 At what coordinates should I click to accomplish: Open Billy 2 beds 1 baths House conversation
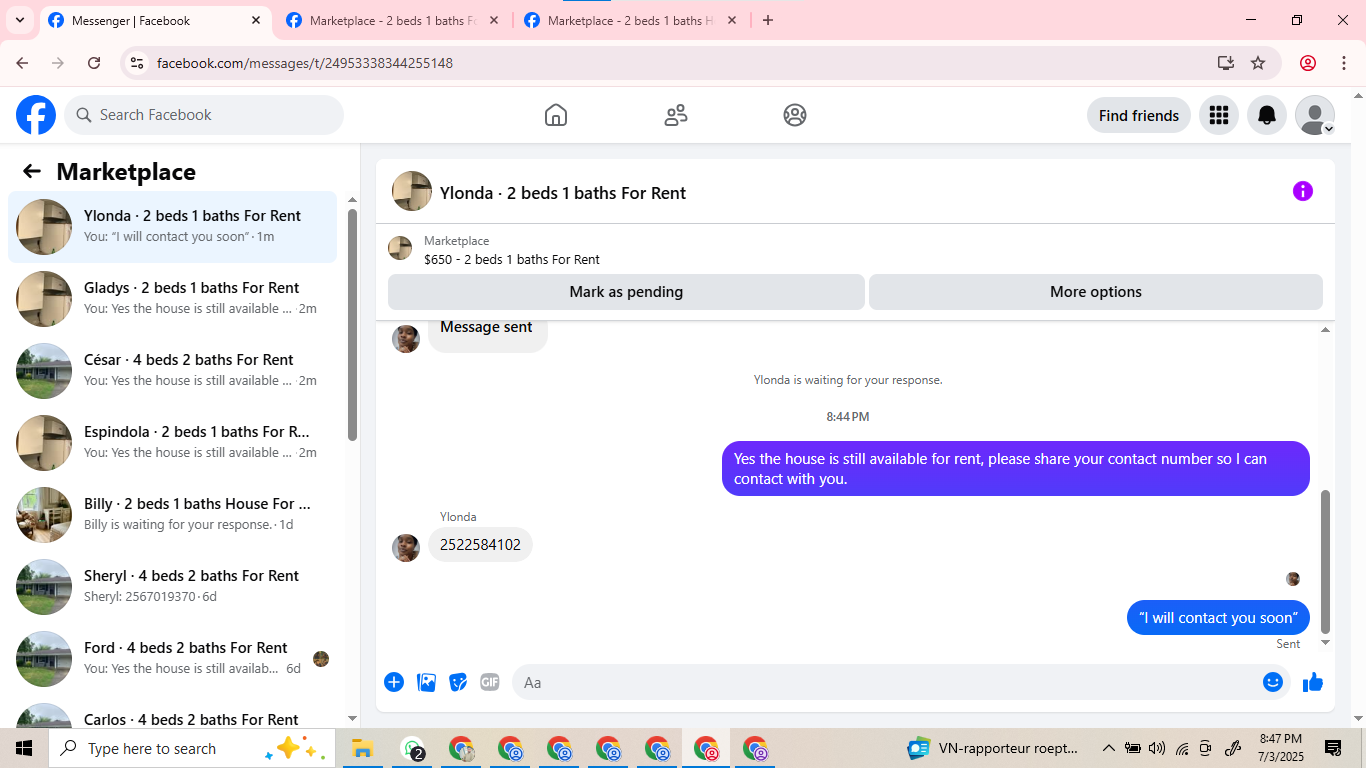tap(173, 515)
